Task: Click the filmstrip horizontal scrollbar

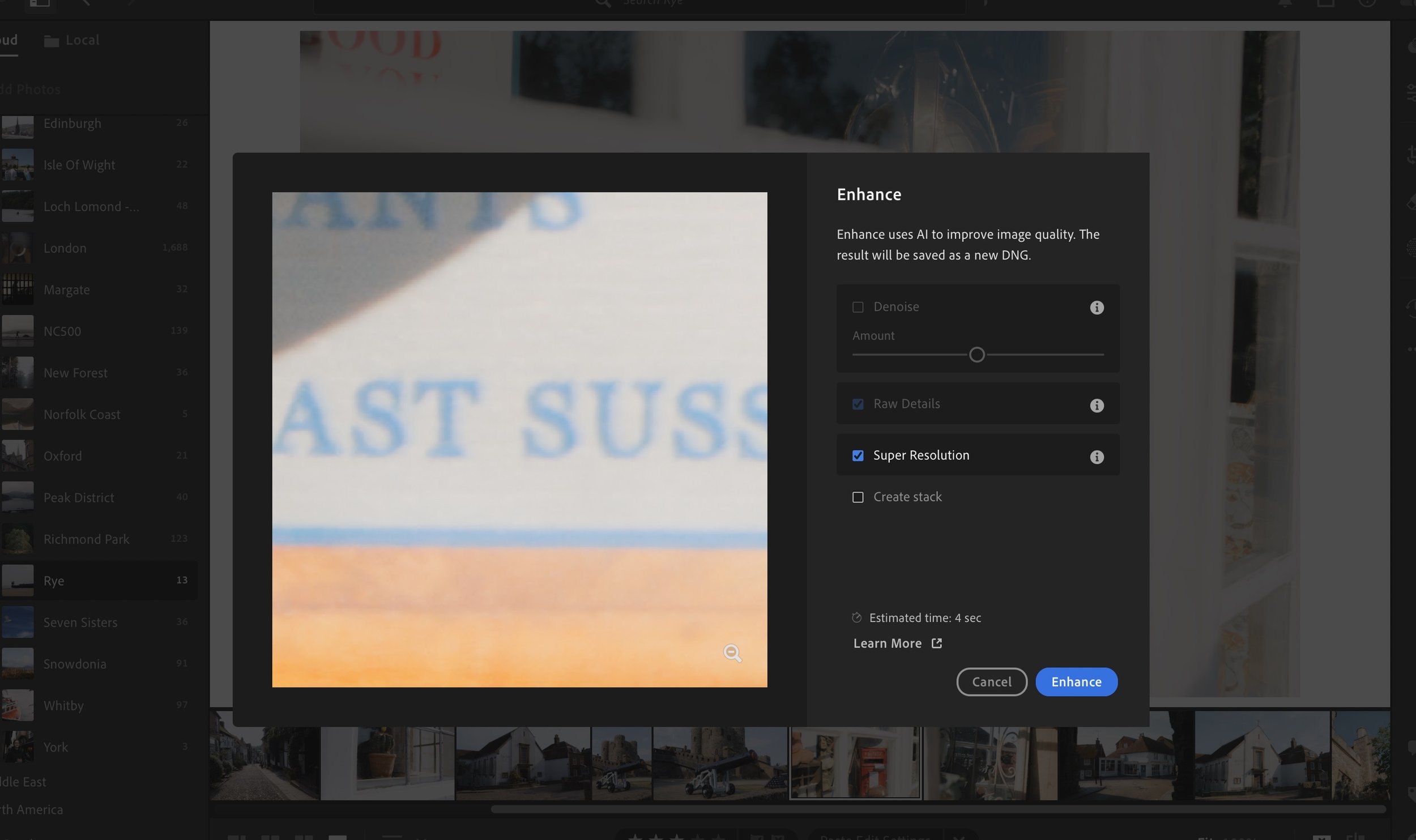Action: [x=938, y=809]
